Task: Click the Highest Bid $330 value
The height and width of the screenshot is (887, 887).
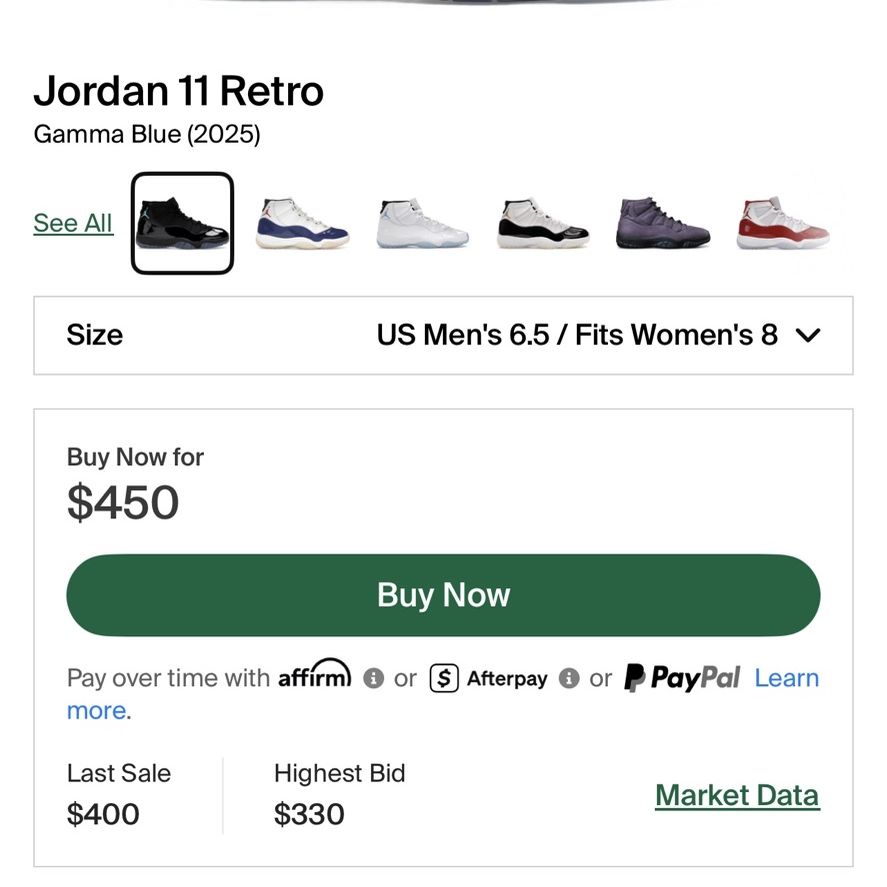Action: [309, 814]
